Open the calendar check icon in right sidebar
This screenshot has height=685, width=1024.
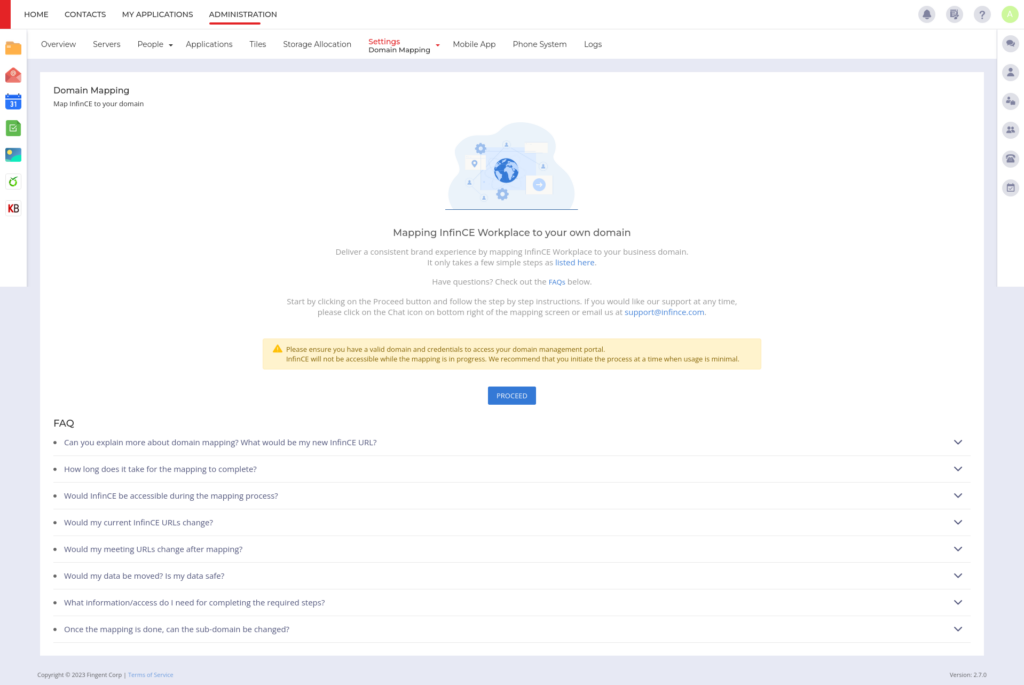pyautogui.click(x=1010, y=188)
